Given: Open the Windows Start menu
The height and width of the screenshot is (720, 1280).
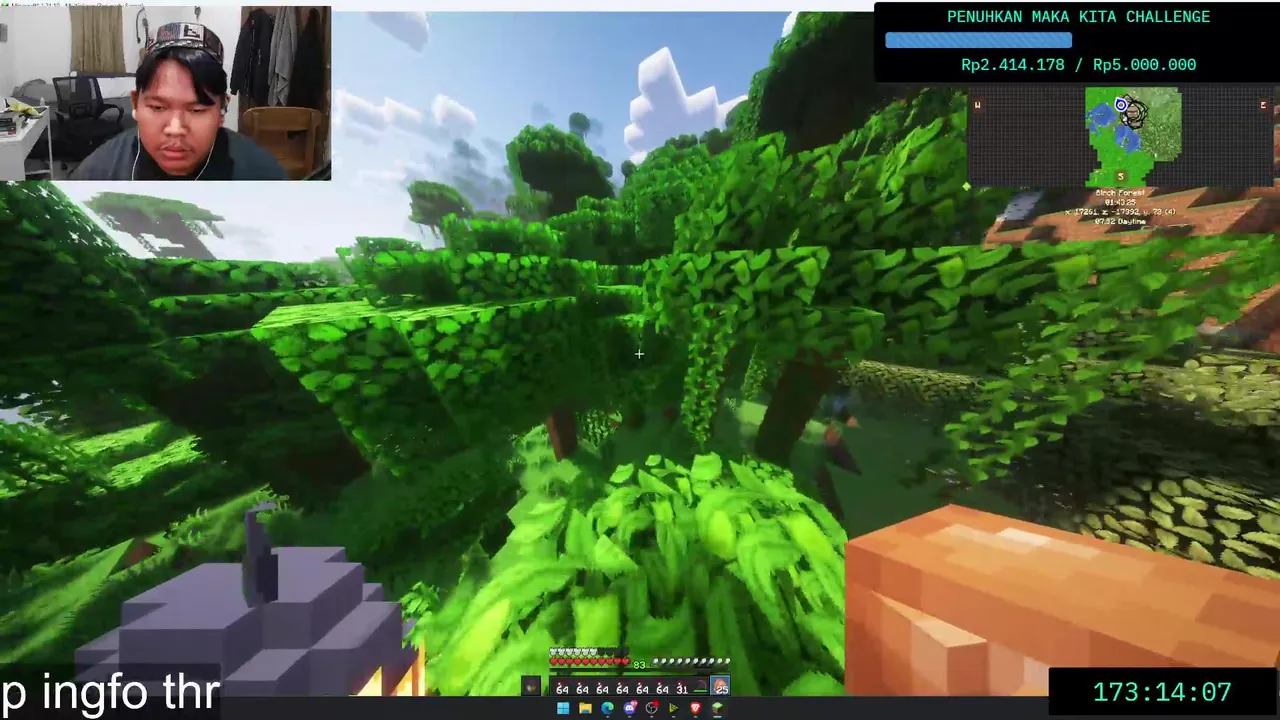Looking at the screenshot, I should [563, 708].
